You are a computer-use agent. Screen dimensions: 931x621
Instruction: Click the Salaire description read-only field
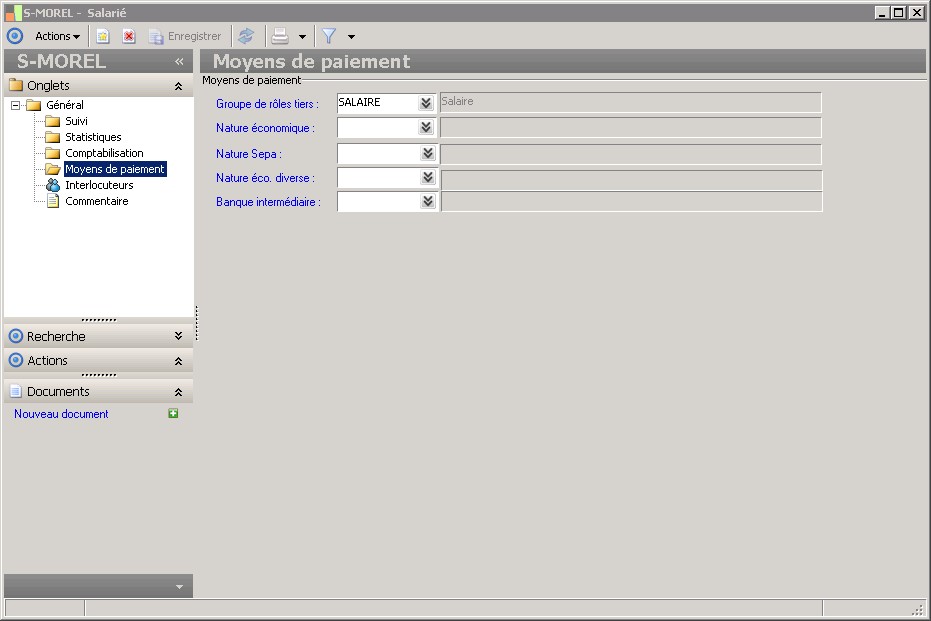(631, 102)
